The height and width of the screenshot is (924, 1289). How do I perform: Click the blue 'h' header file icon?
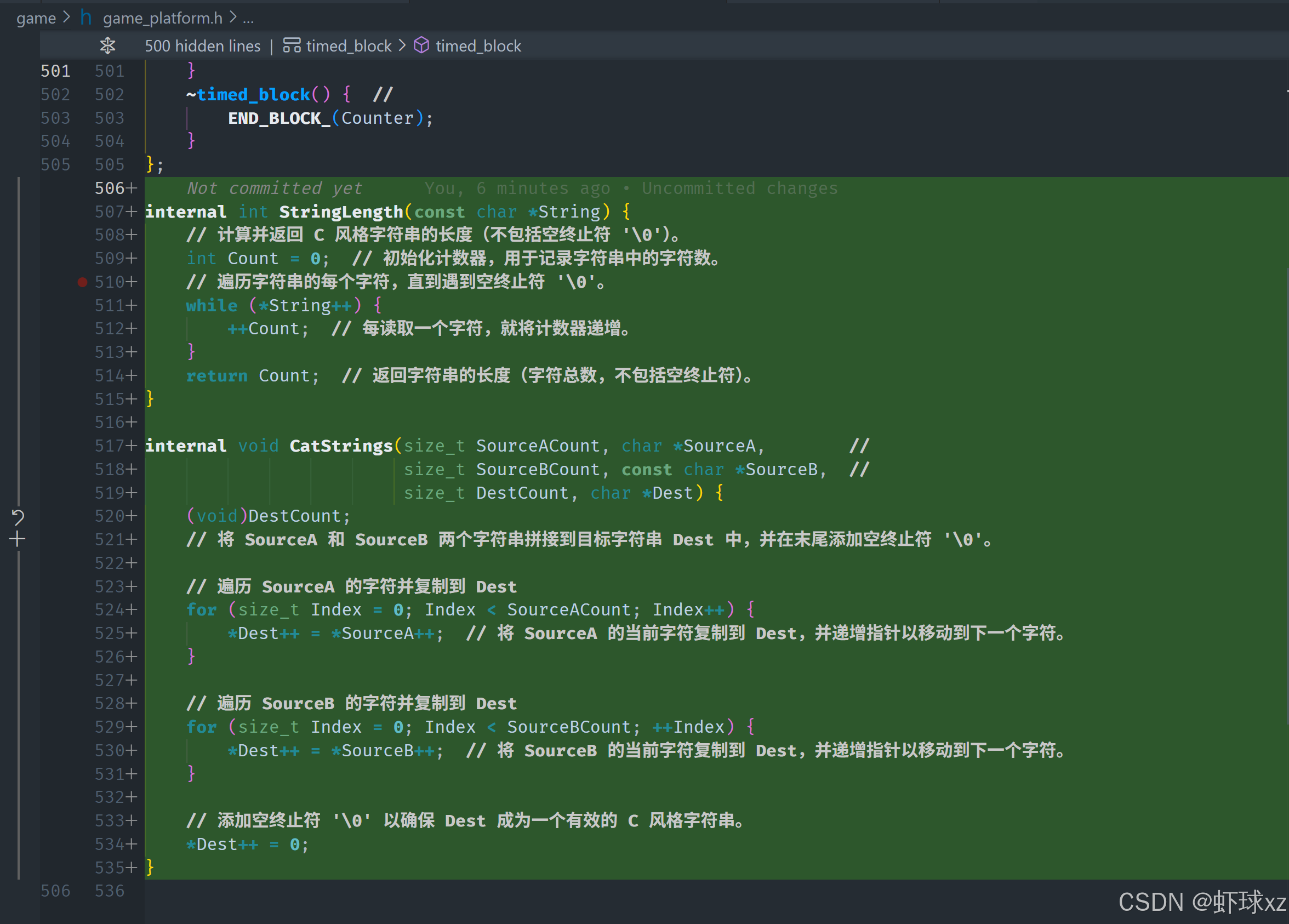[x=86, y=18]
